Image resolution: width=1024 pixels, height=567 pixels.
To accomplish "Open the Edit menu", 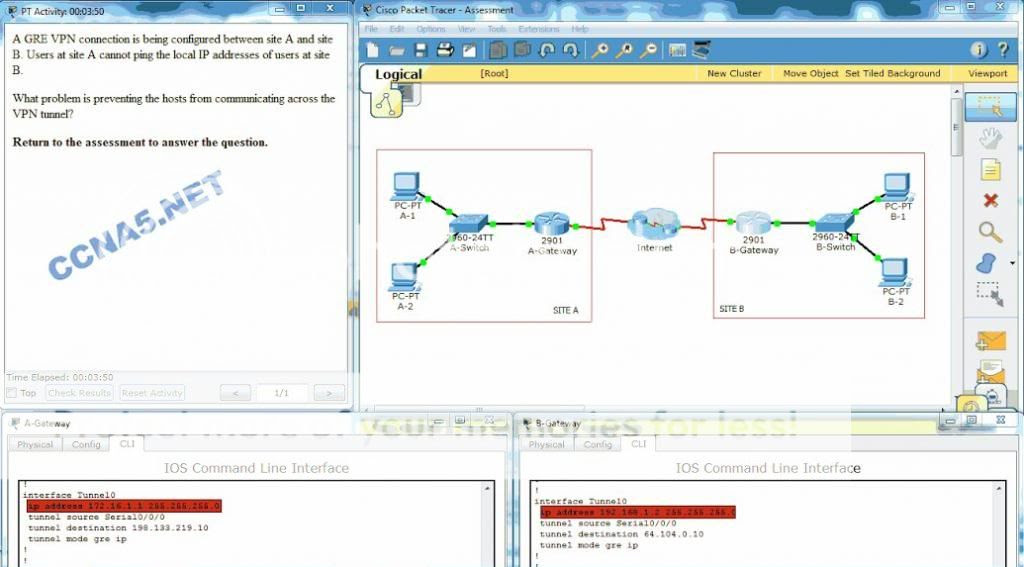I will coord(397,29).
